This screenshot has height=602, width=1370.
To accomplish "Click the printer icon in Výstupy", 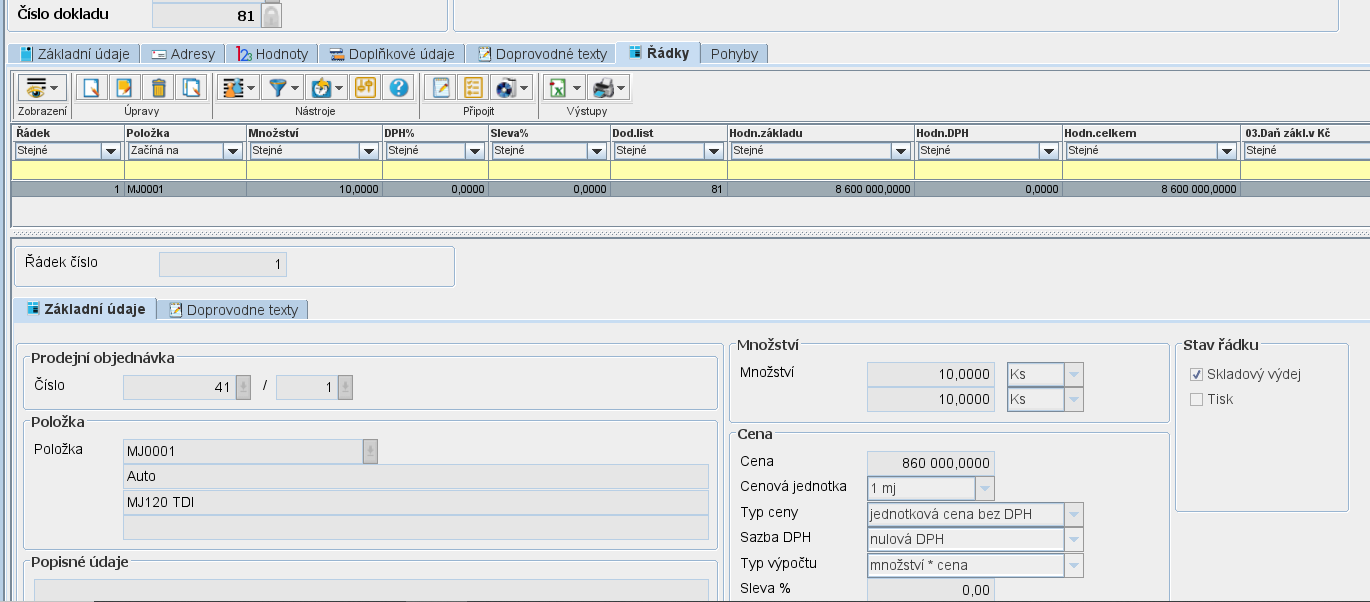I will tap(602, 88).
